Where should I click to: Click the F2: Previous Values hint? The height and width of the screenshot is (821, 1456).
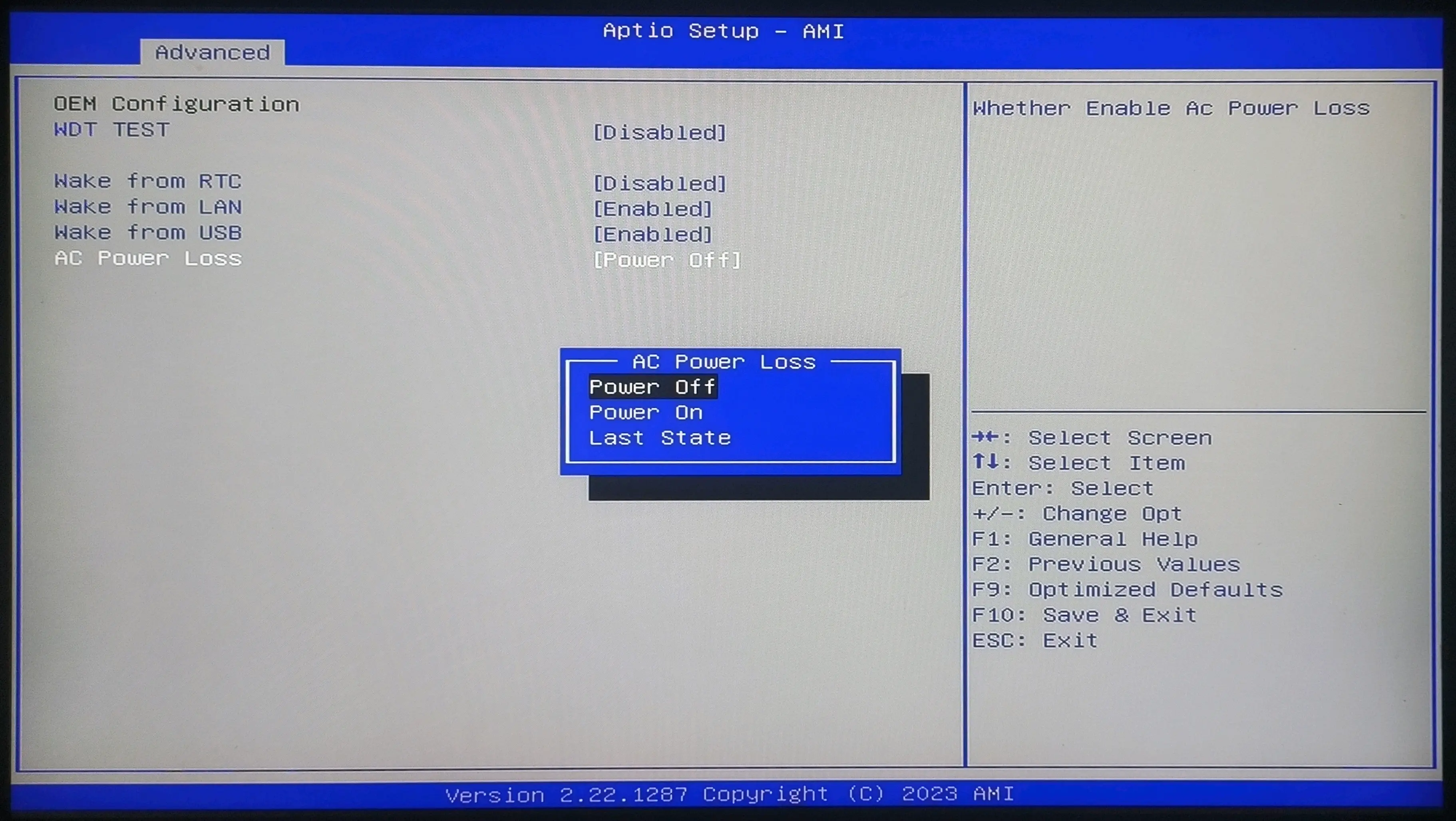tap(1106, 565)
